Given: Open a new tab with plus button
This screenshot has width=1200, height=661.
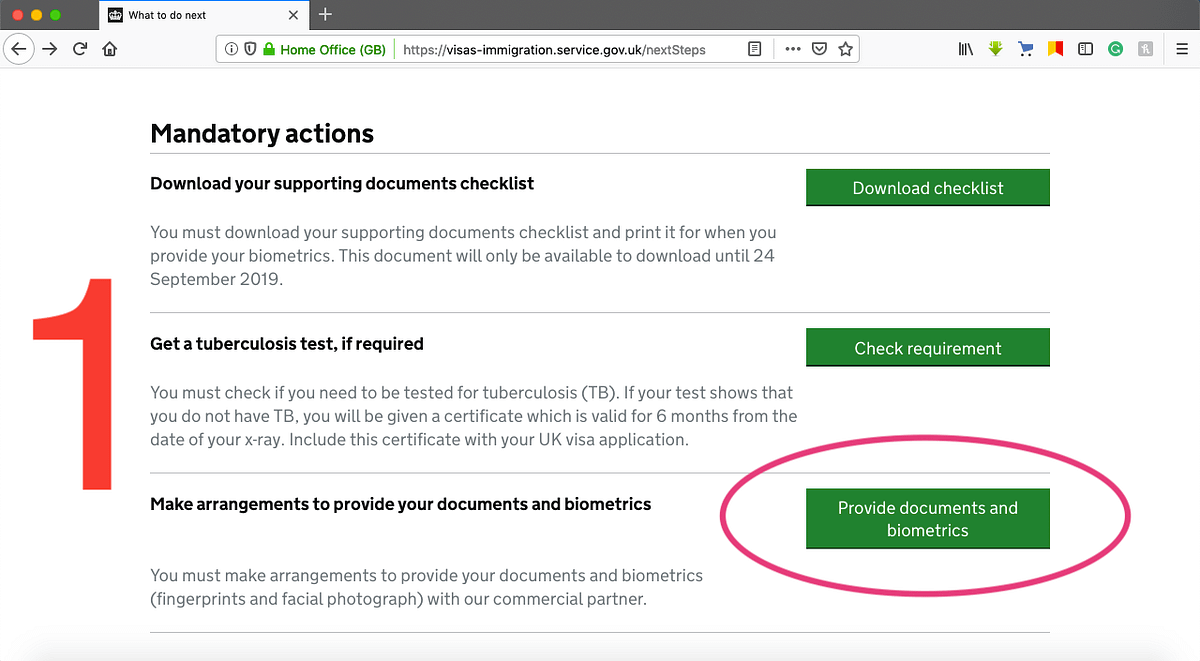Looking at the screenshot, I should [x=325, y=14].
